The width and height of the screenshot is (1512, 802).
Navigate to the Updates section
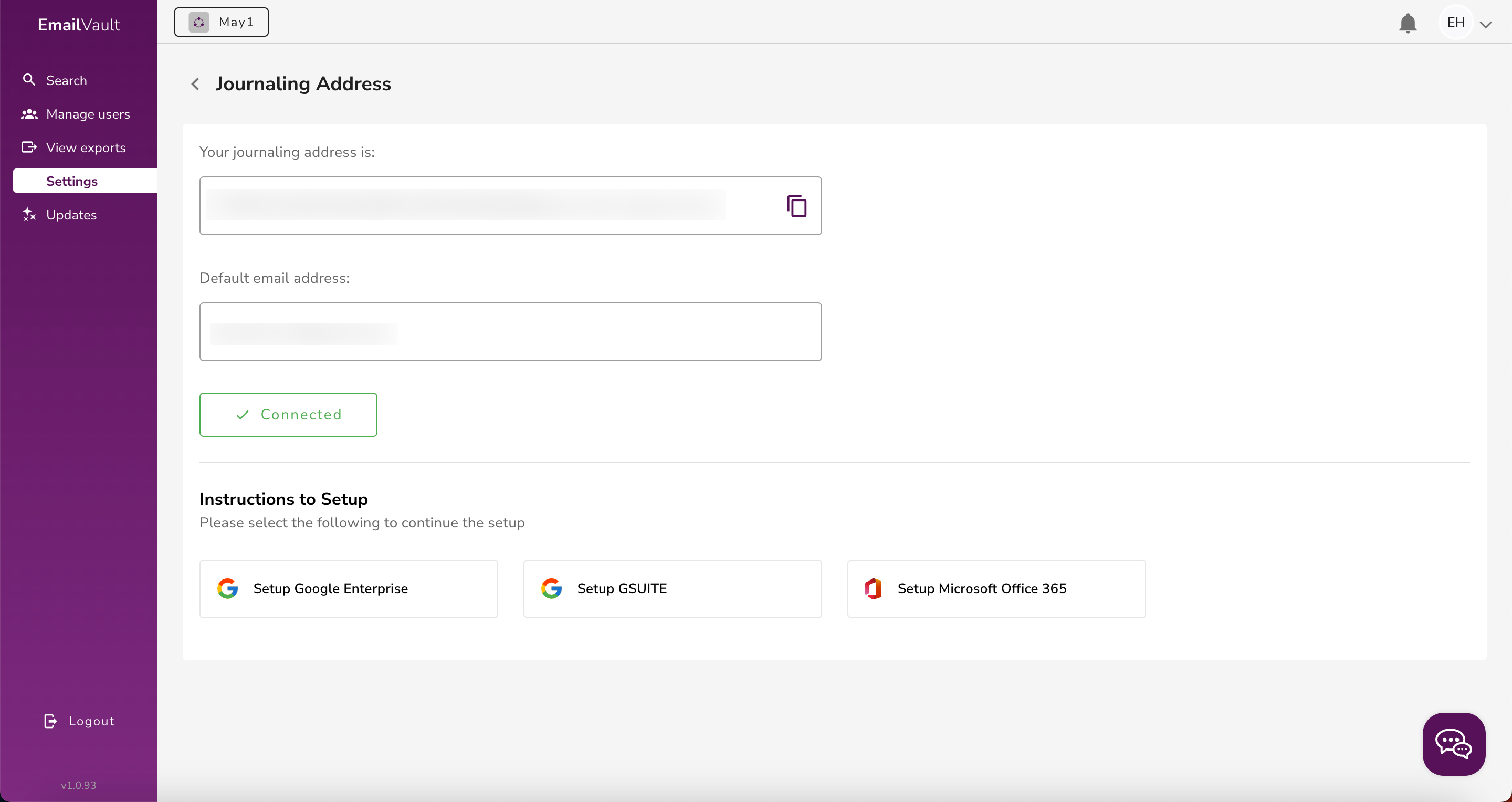click(71, 214)
